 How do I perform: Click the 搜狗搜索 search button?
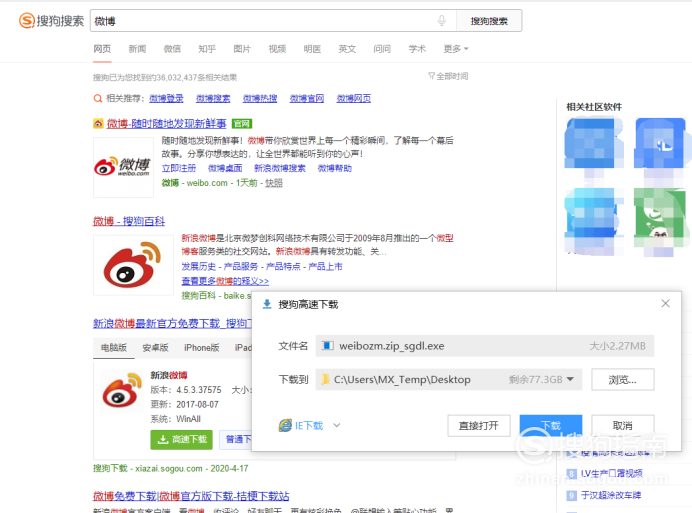point(489,21)
